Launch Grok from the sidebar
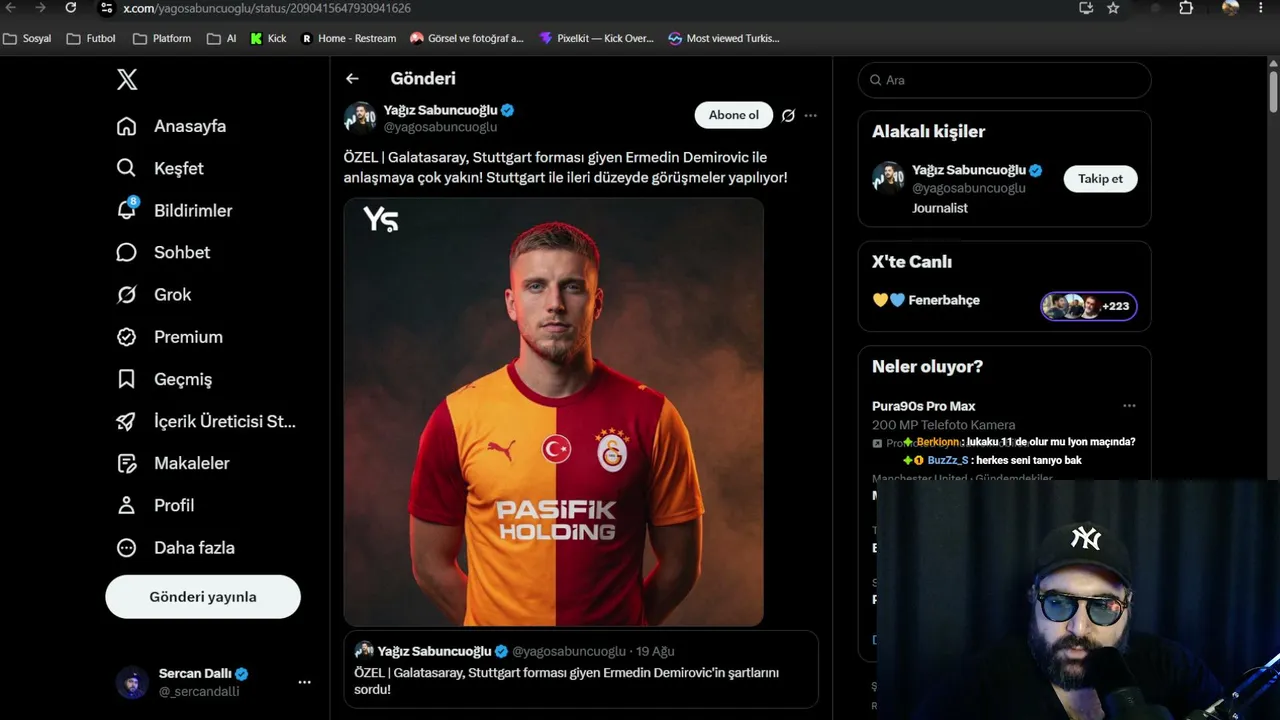 (x=154, y=294)
